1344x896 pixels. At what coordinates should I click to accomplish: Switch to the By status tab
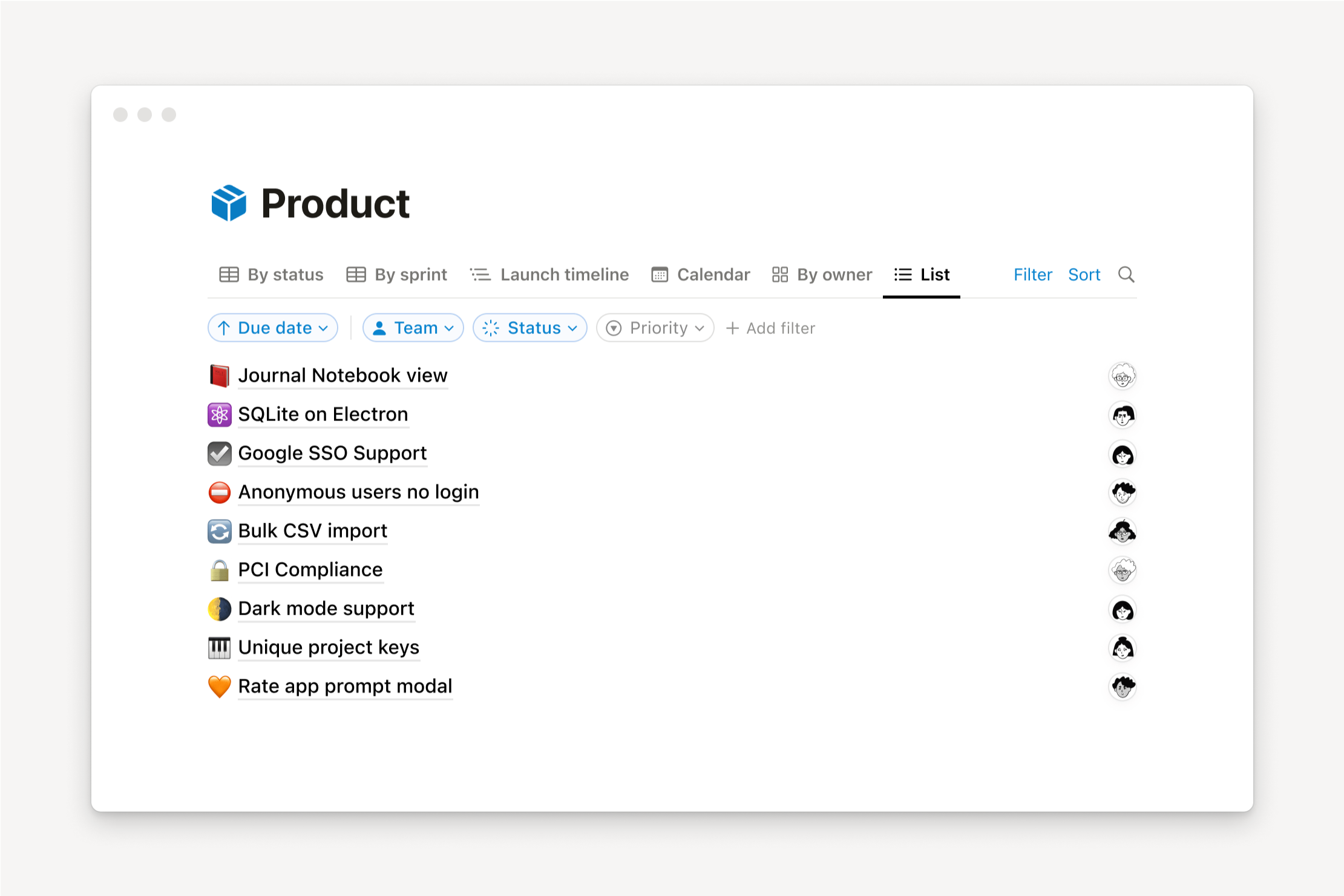pos(272,275)
